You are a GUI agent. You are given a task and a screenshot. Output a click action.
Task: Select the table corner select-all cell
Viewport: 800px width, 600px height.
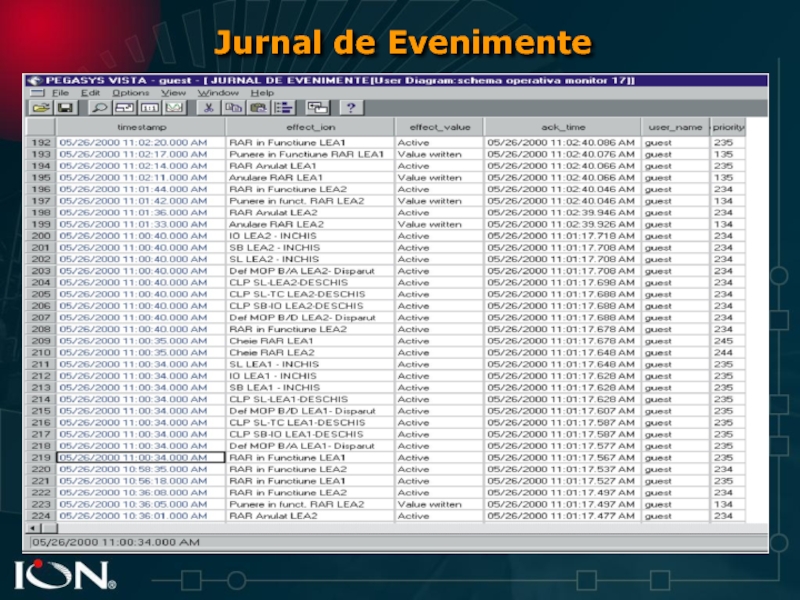tap(40, 127)
